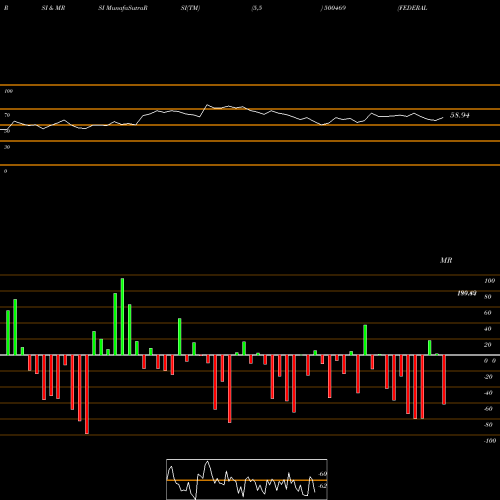Image resolution: width=500 pixels, height=500 pixels.
Task: Click the 'SI(TM)' header label
Action: pos(190,8)
